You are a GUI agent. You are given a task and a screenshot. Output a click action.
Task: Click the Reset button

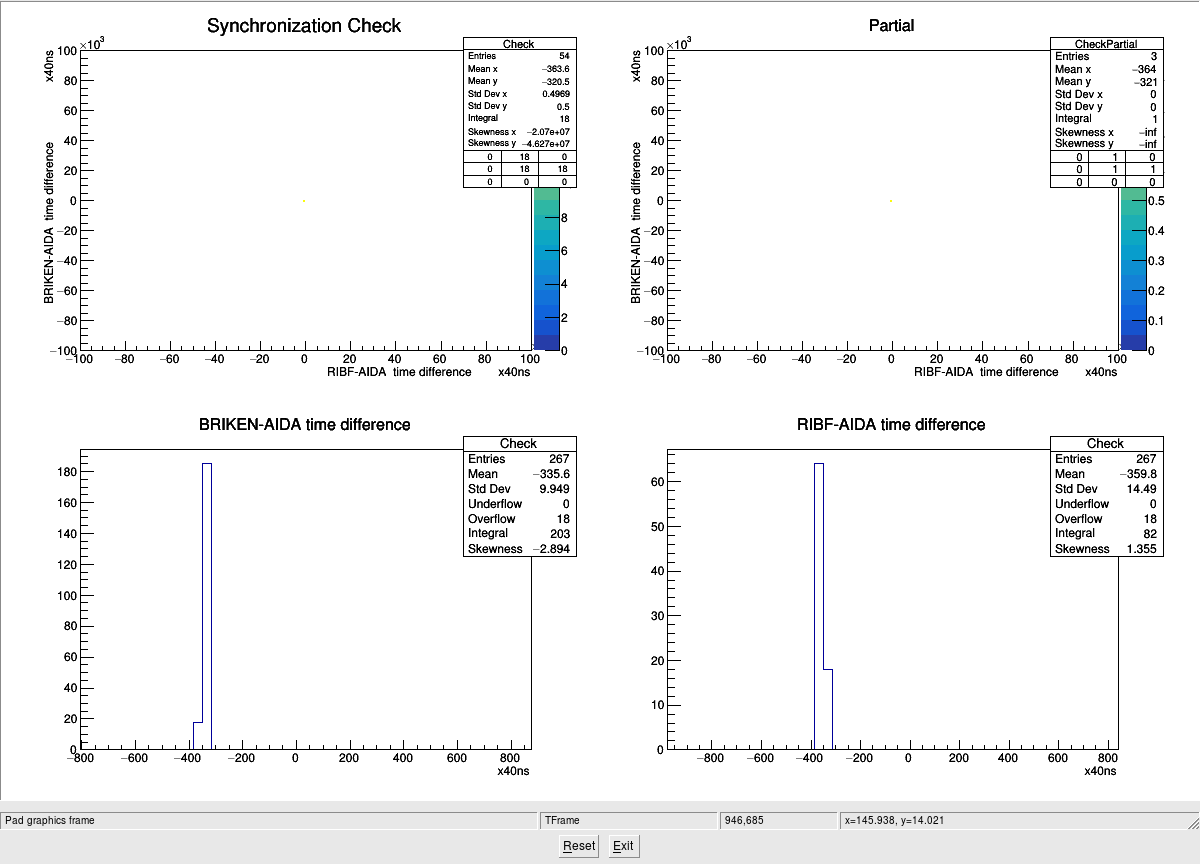coord(579,846)
